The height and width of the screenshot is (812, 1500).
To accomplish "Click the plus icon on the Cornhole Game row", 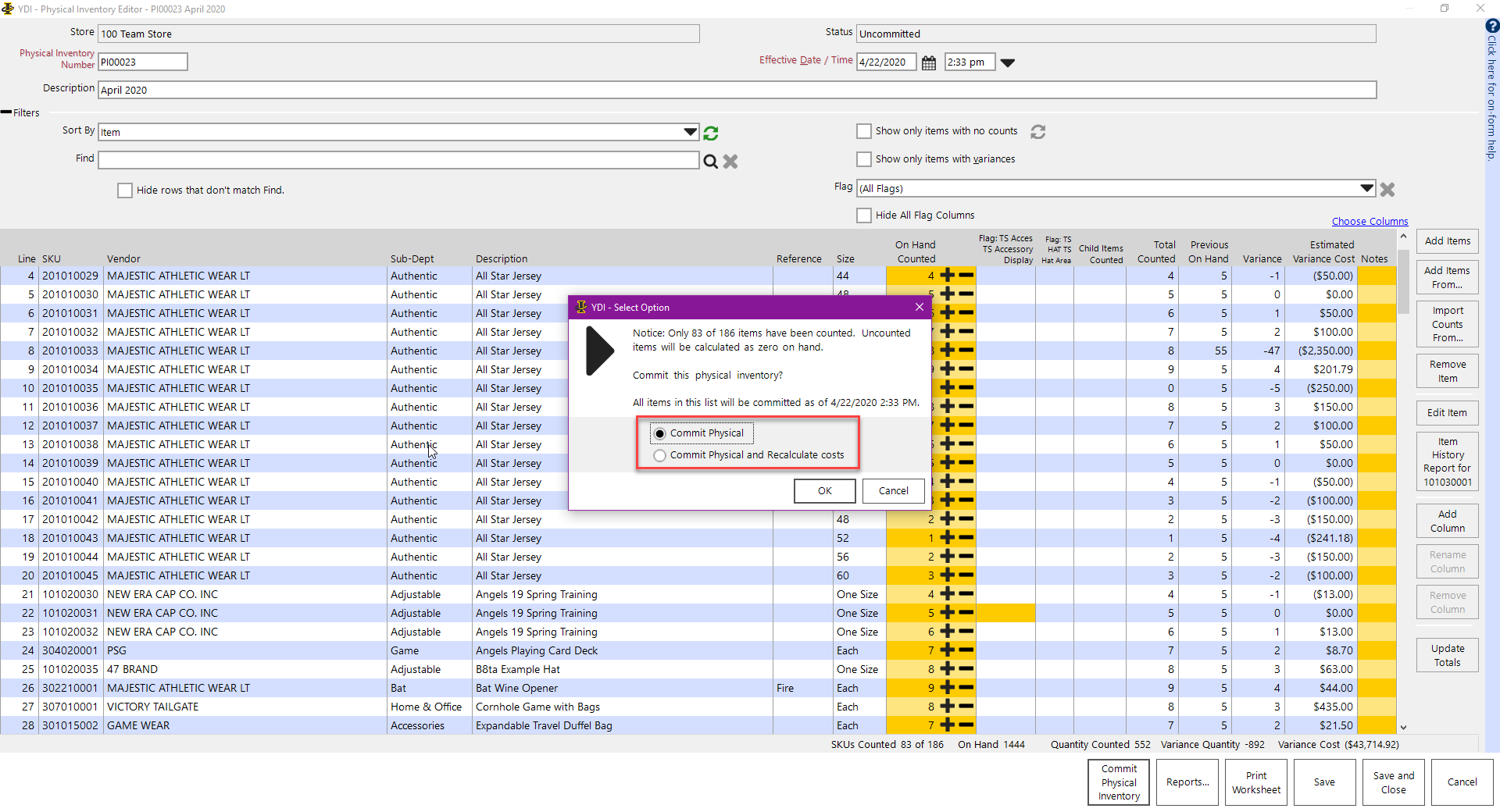I will (948, 707).
